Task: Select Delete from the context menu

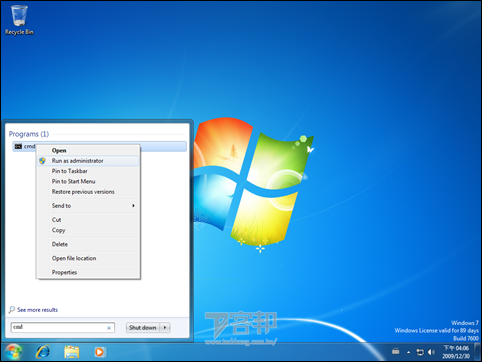Action: [88, 244]
